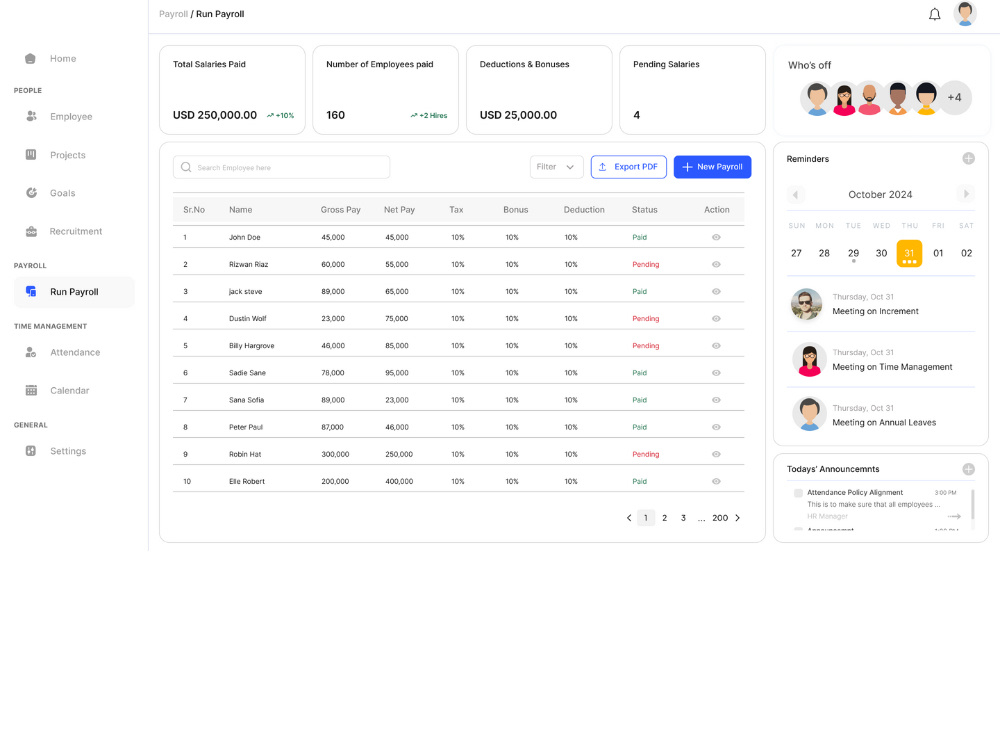1000x750 pixels.
Task: View Elle Robert payroll via eye icon
Action: point(716,482)
